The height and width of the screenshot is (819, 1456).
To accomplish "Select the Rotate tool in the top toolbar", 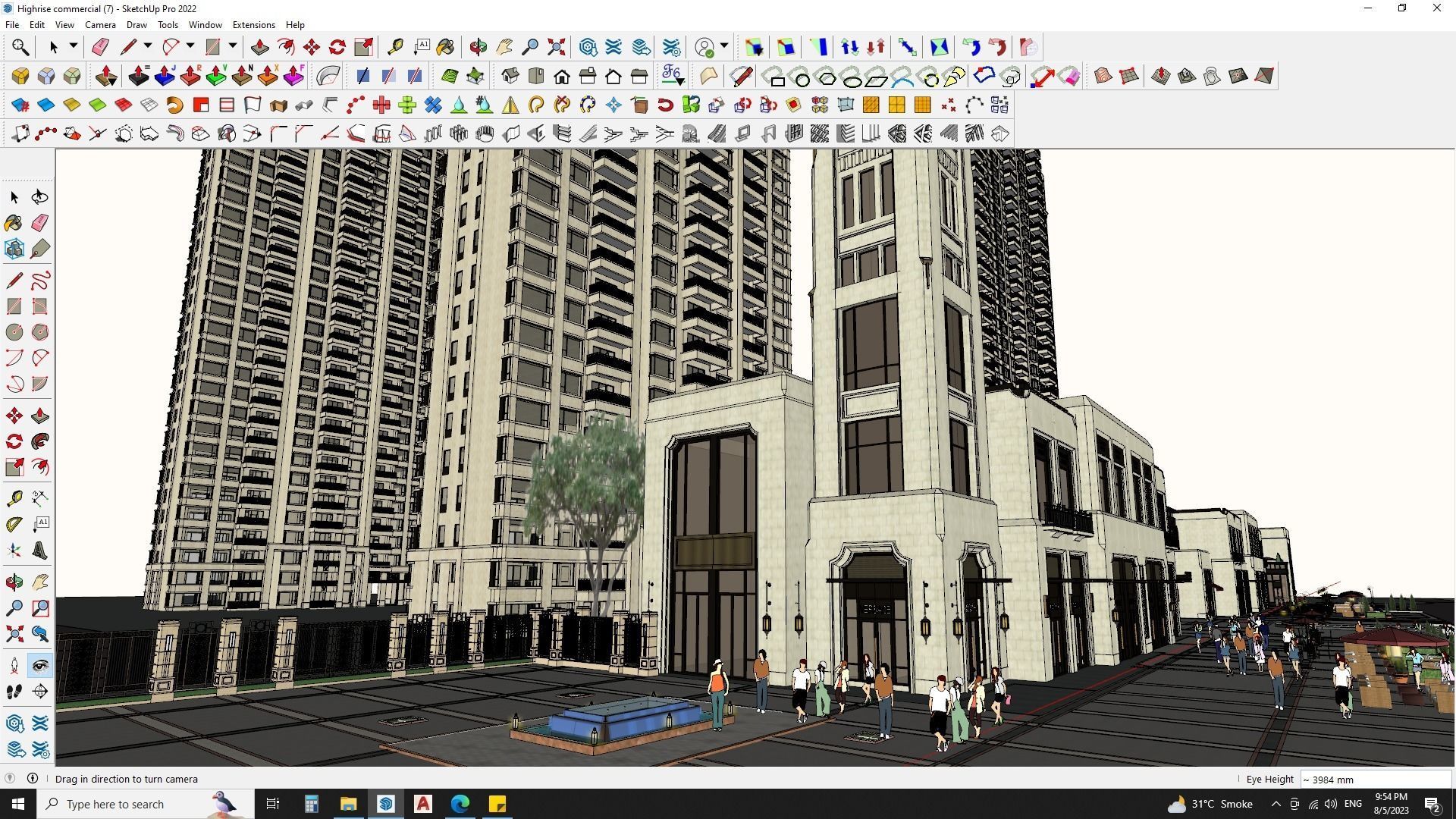I will click(337, 47).
